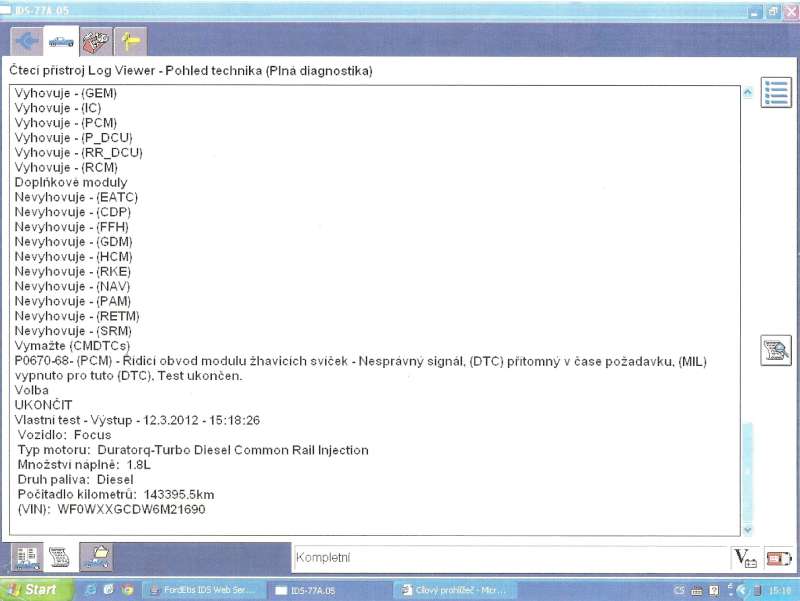The height and width of the screenshot is (601, 800).
Task: Click the list view icon on right
Action: pyautogui.click(x=776, y=93)
